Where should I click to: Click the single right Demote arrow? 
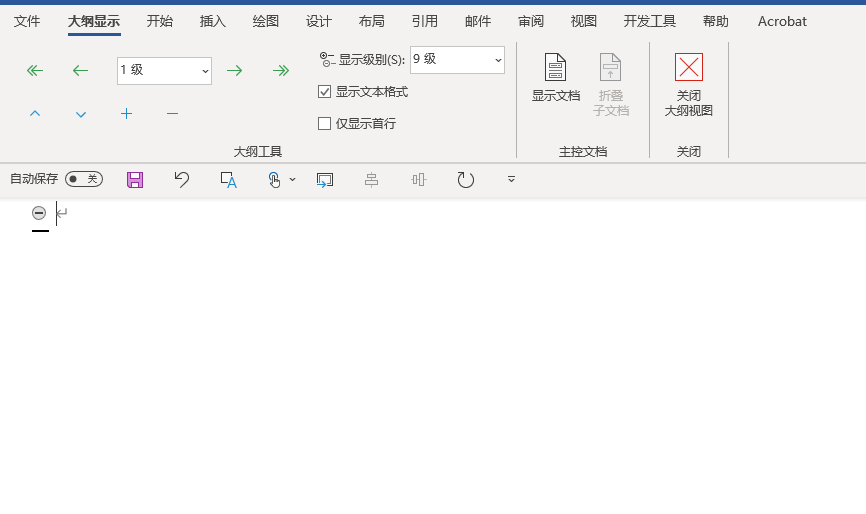[235, 70]
